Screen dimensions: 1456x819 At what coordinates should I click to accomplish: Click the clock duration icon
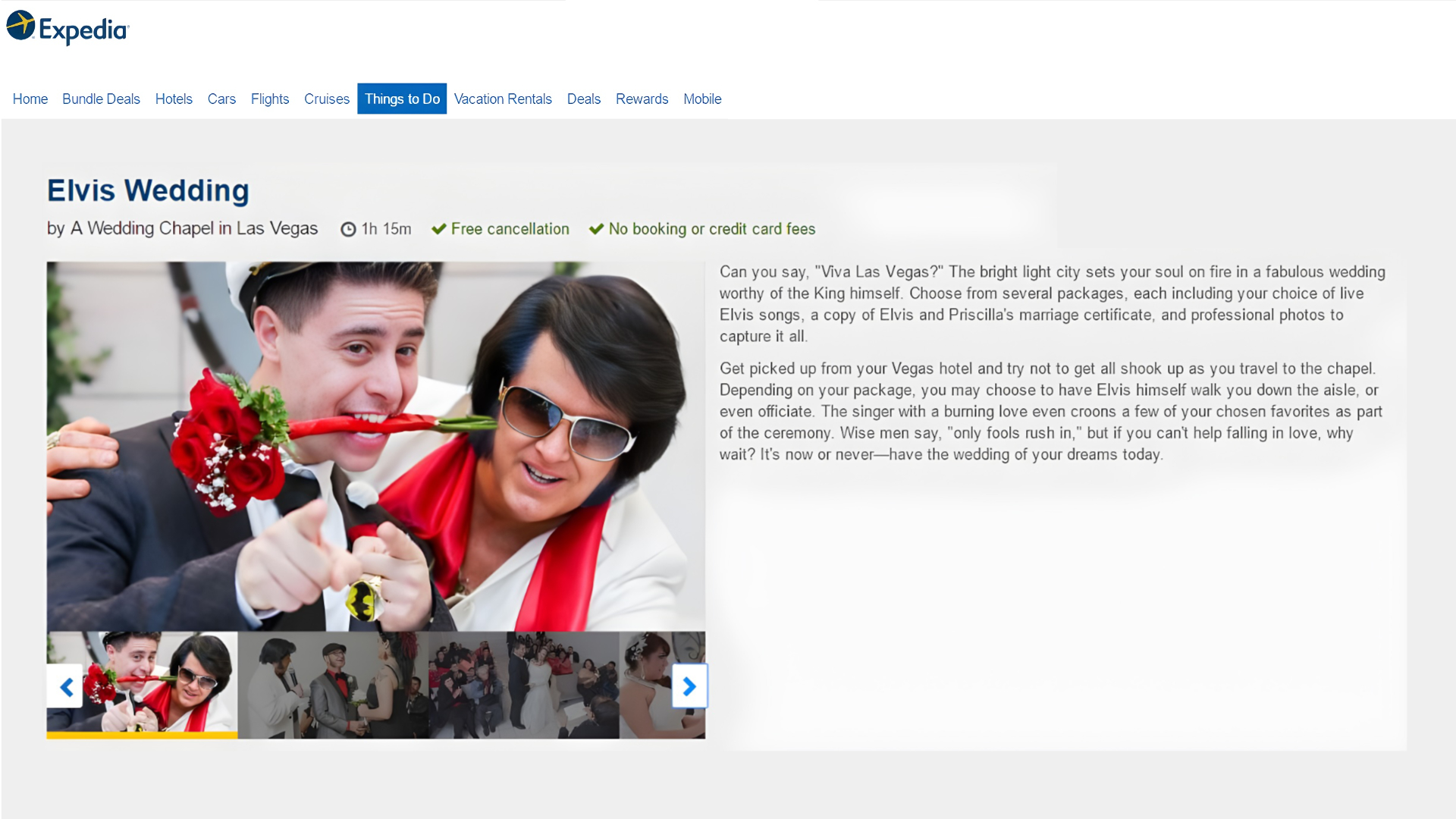(348, 229)
